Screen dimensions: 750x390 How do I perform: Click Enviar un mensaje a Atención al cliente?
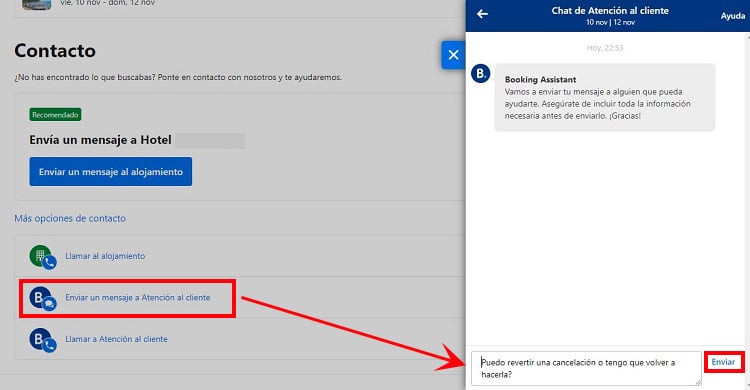(138, 298)
